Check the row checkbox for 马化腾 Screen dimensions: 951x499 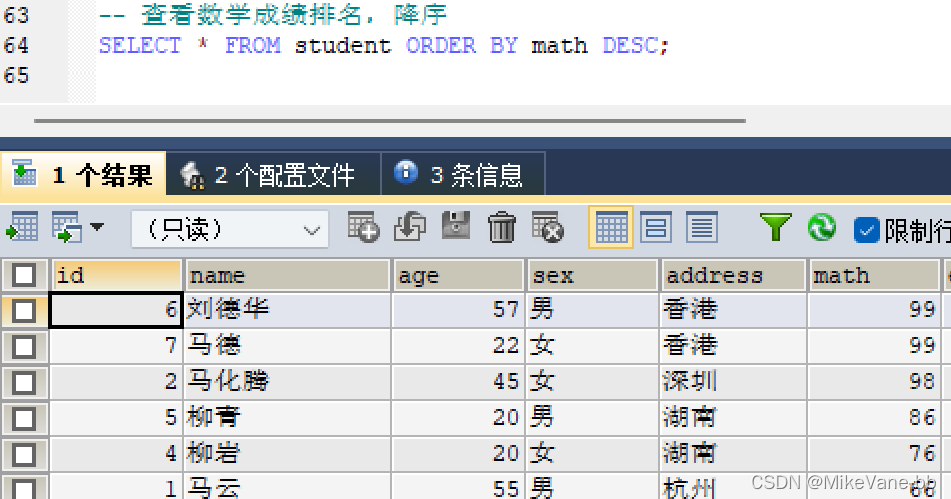pos(24,383)
